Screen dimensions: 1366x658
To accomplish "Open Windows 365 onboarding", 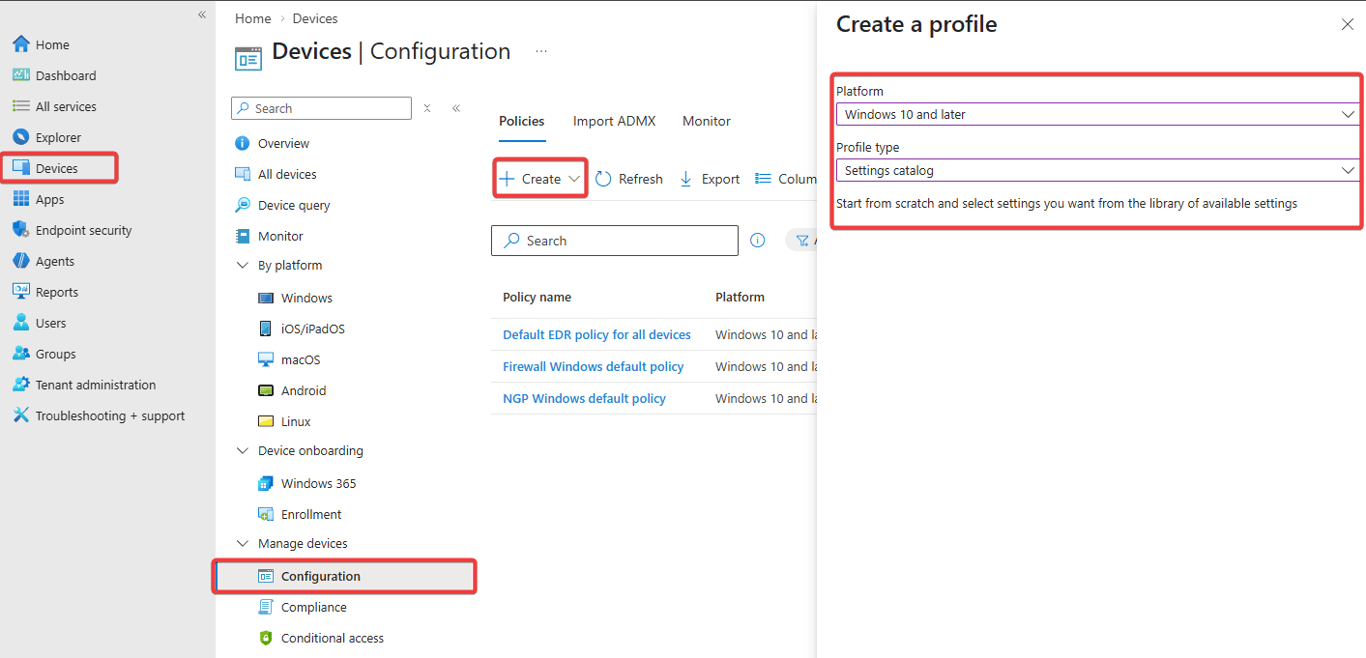I will (318, 483).
